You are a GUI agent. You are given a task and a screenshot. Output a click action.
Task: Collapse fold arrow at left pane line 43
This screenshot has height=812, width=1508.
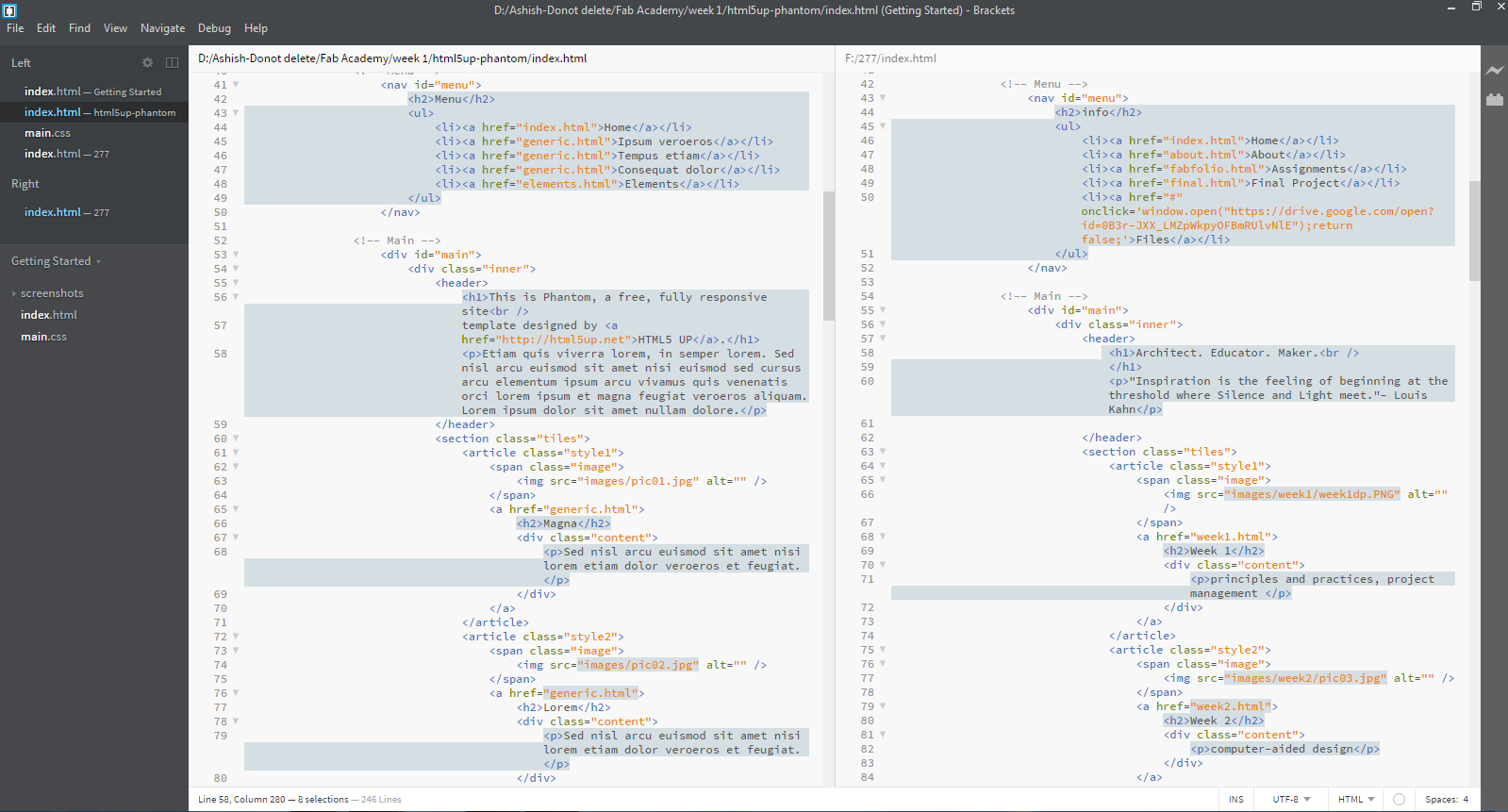[236, 113]
